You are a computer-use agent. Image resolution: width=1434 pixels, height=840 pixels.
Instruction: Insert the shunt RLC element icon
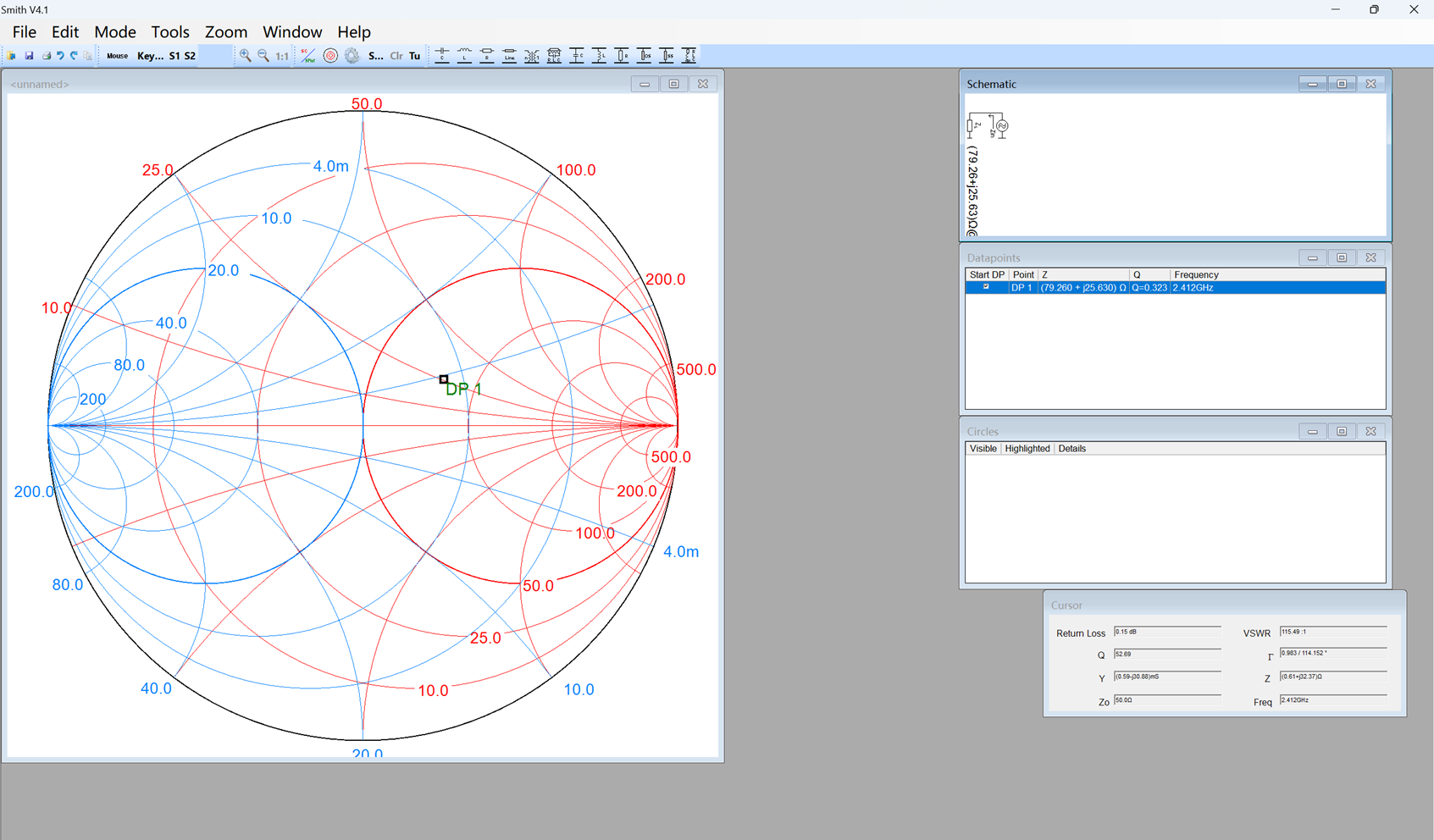(689, 56)
